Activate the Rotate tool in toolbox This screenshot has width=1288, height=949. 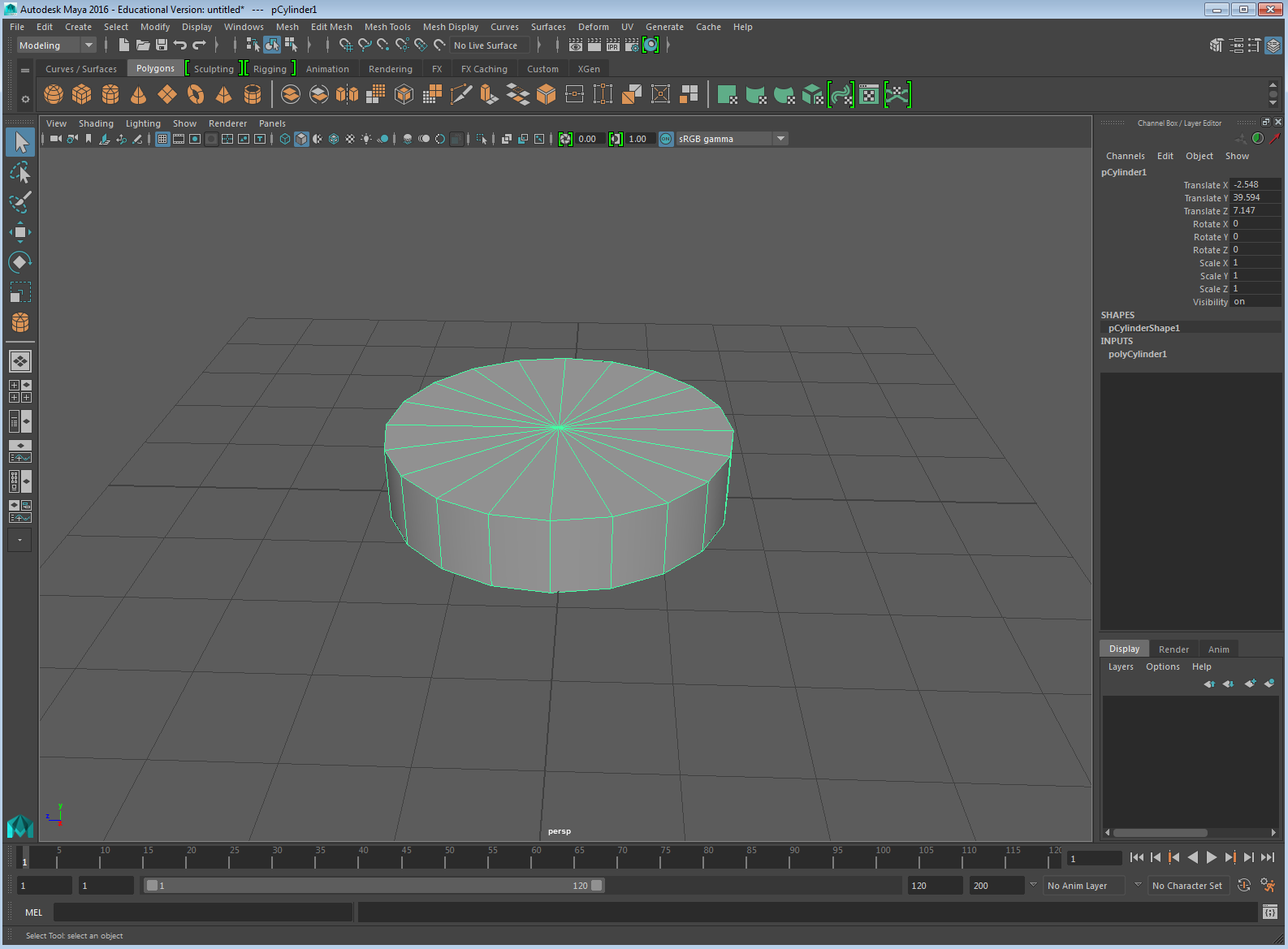(20, 262)
